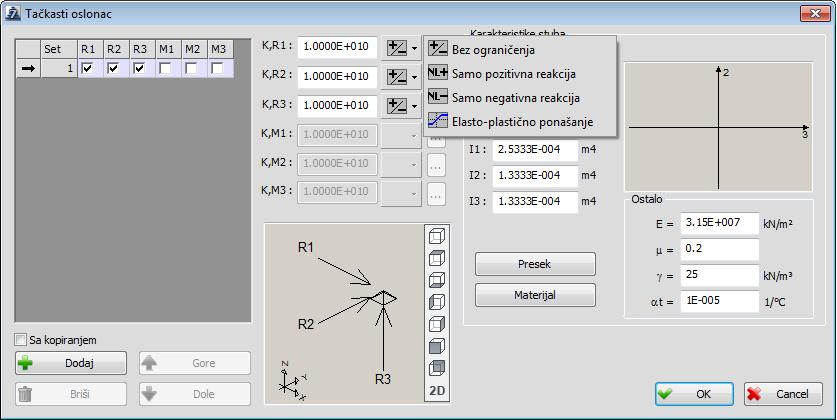This screenshot has width=837, height=420.
Task: Click the Dodaj button
Action: [x=71, y=363]
